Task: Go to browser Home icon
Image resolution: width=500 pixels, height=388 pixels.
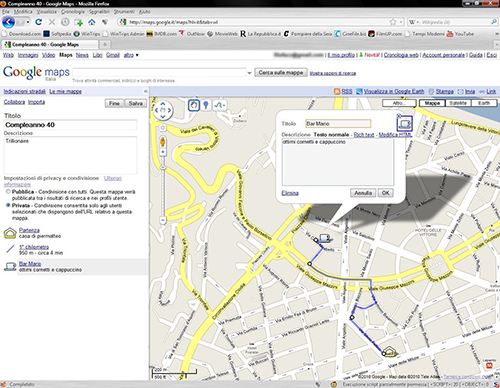Action: (92, 22)
